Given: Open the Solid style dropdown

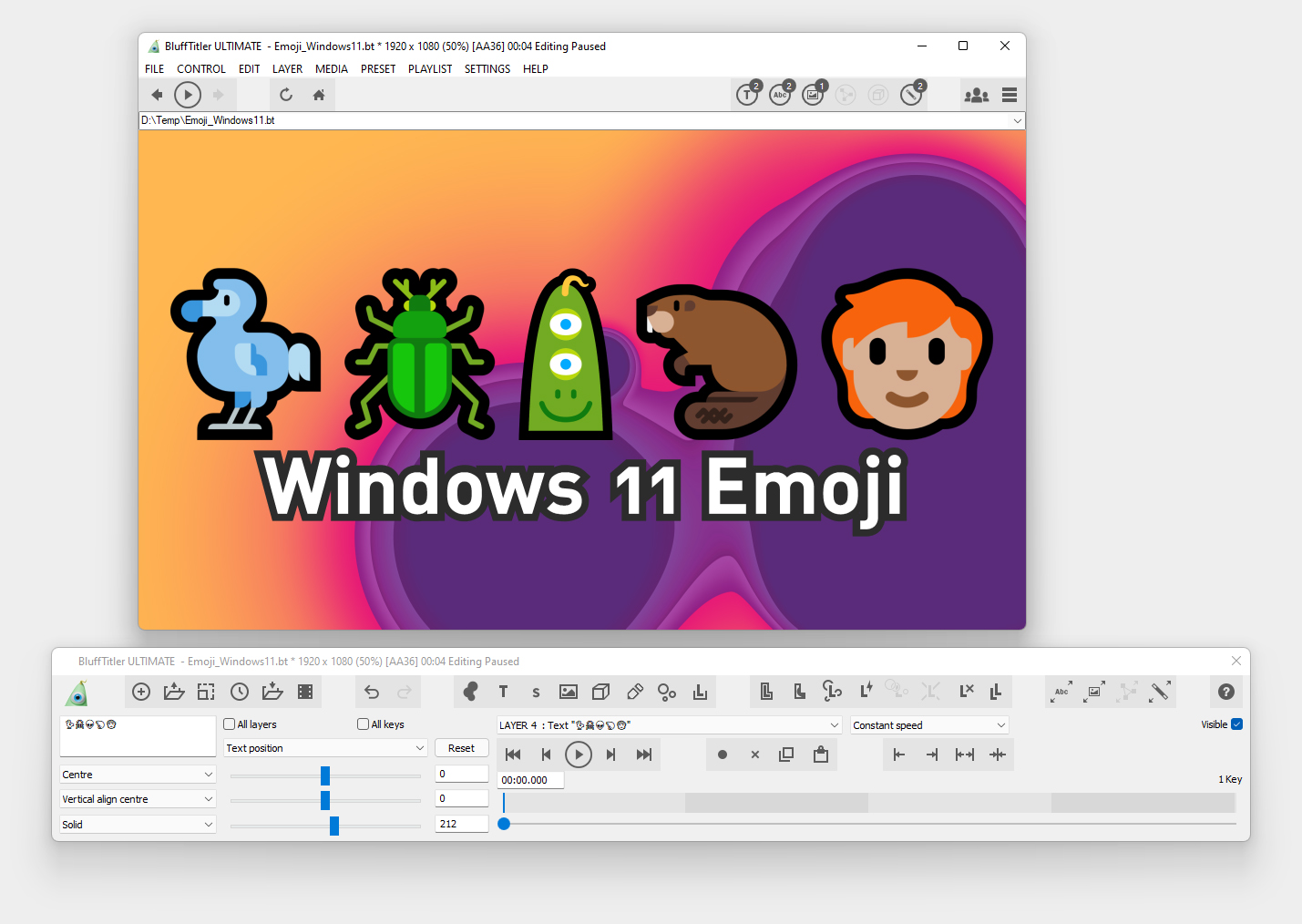Looking at the screenshot, I should tap(138, 825).
